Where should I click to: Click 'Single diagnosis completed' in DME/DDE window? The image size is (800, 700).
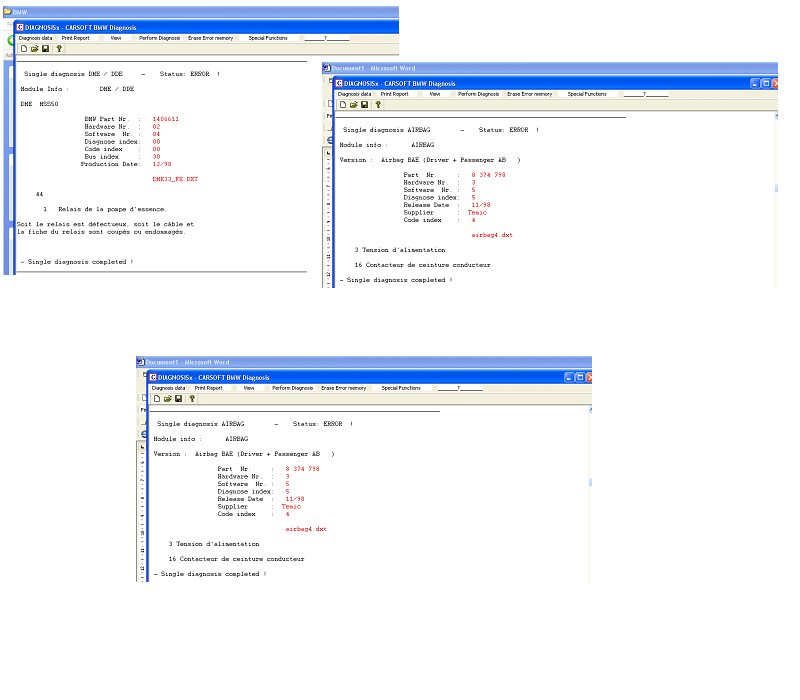pos(77,262)
